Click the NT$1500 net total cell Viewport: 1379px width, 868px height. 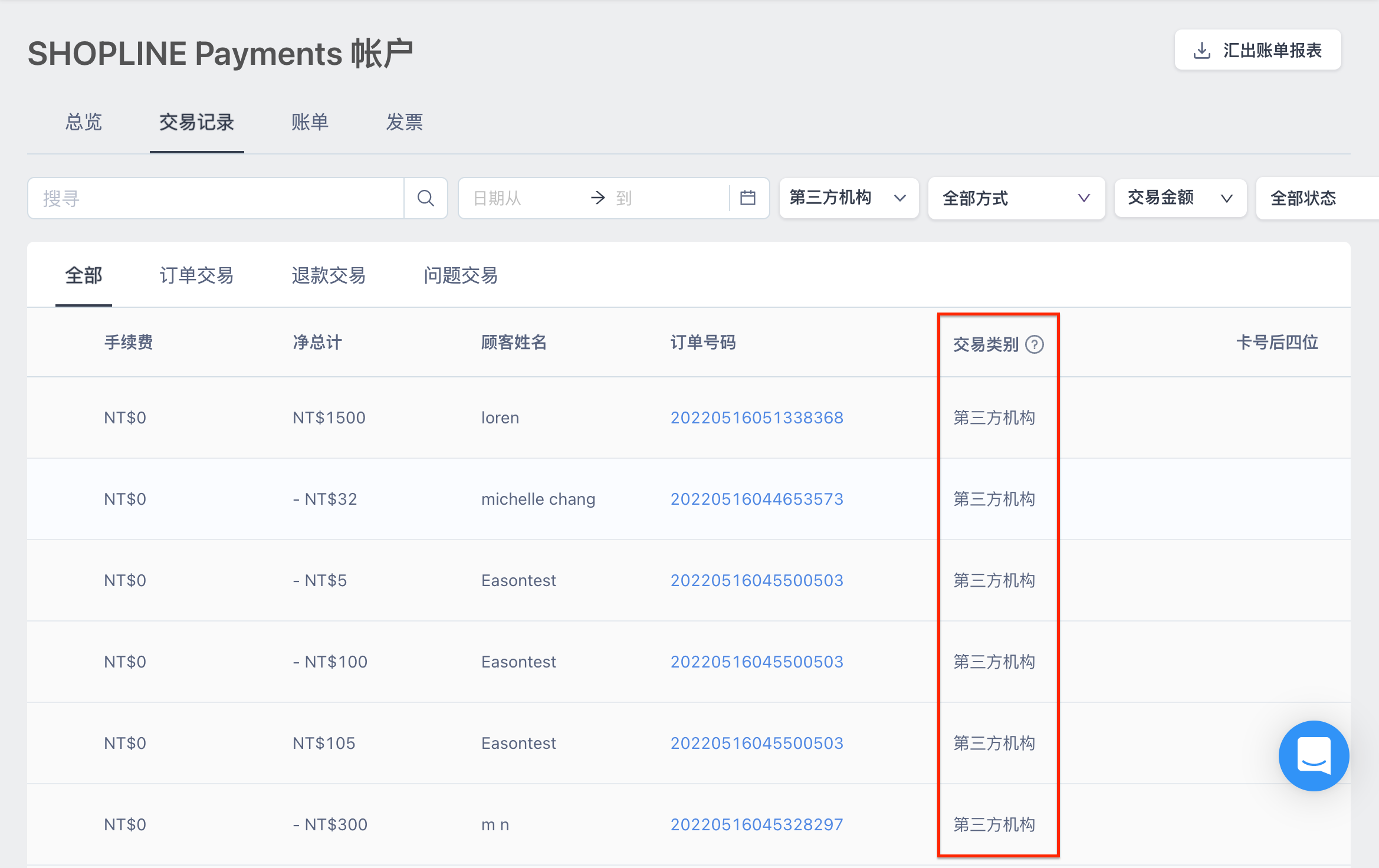[x=329, y=418]
